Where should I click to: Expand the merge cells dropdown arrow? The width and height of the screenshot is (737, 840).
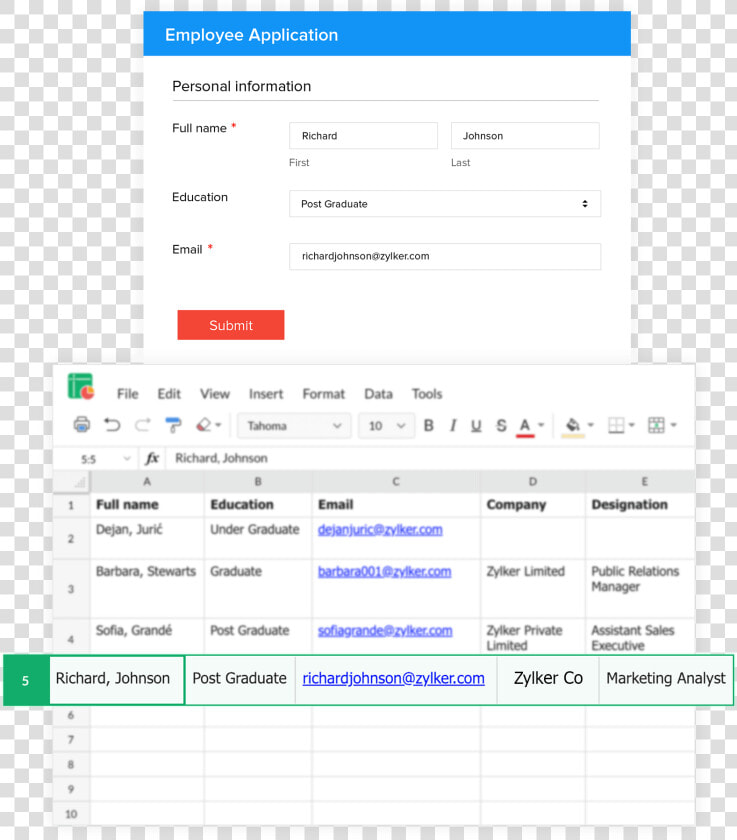[673, 425]
